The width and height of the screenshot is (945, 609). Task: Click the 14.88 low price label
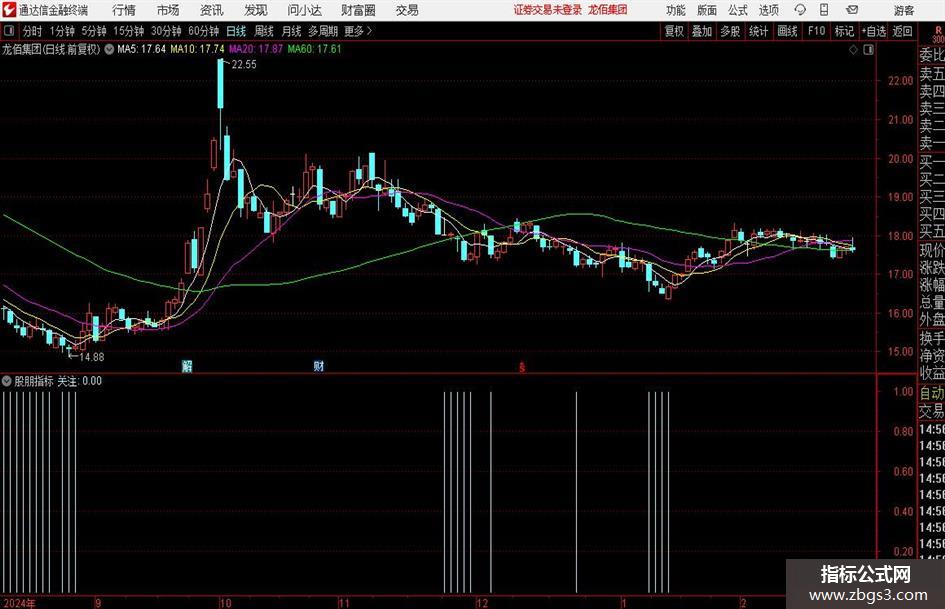coord(92,357)
